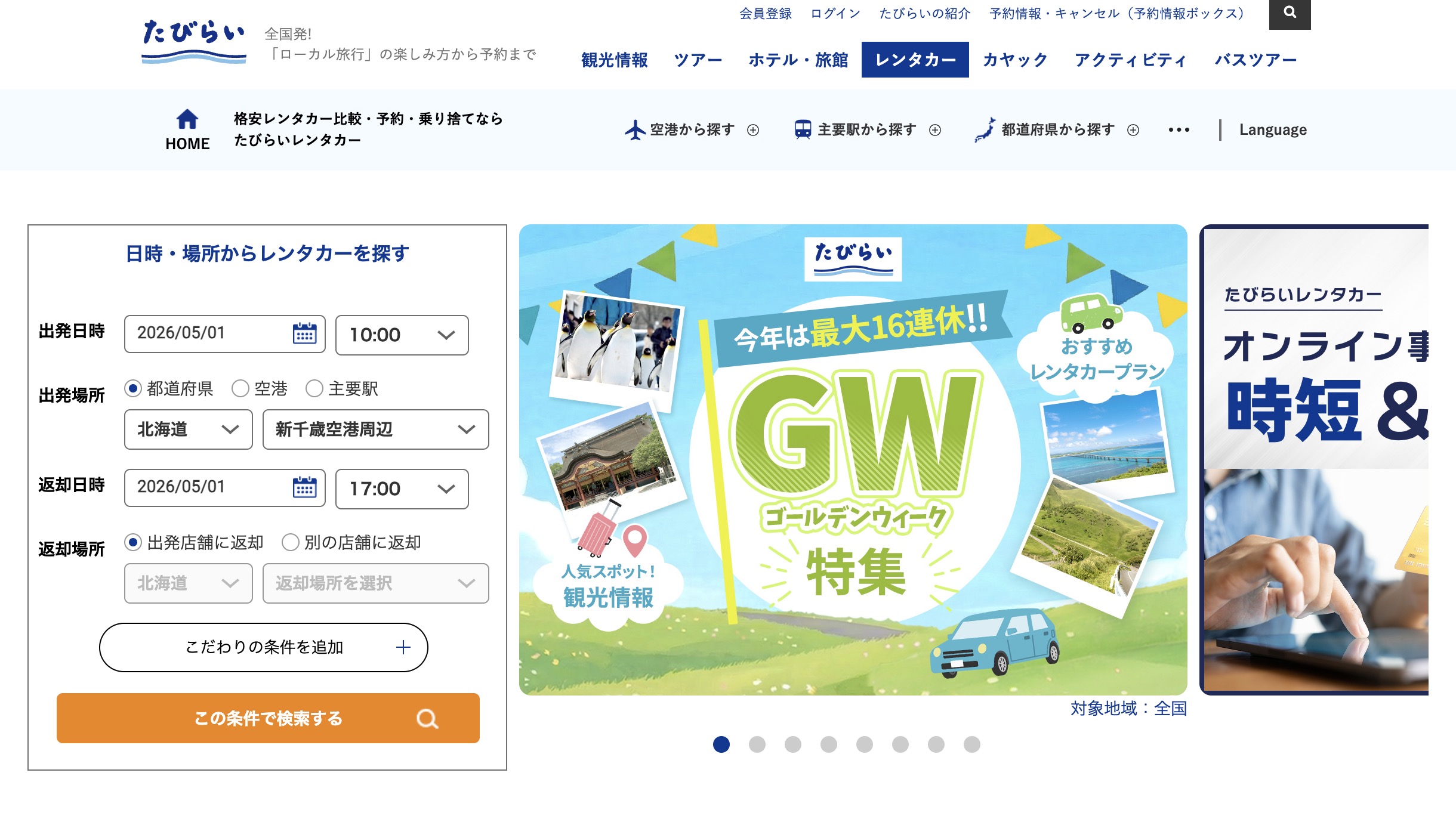Viewport: 1456px width, 816px height.
Task: Select the second carousel dot indicator
Action: coord(757,744)
